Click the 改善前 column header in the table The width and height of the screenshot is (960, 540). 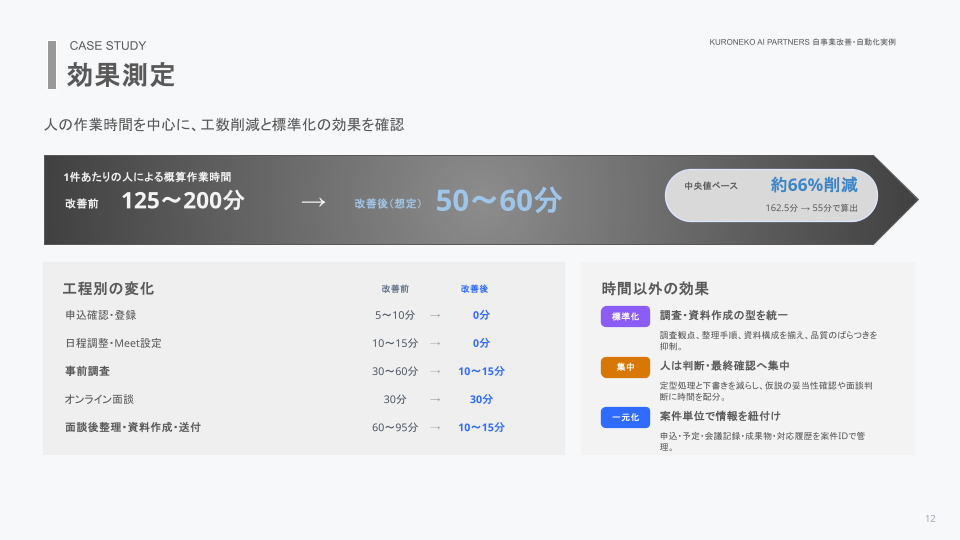tap(395, 289)
